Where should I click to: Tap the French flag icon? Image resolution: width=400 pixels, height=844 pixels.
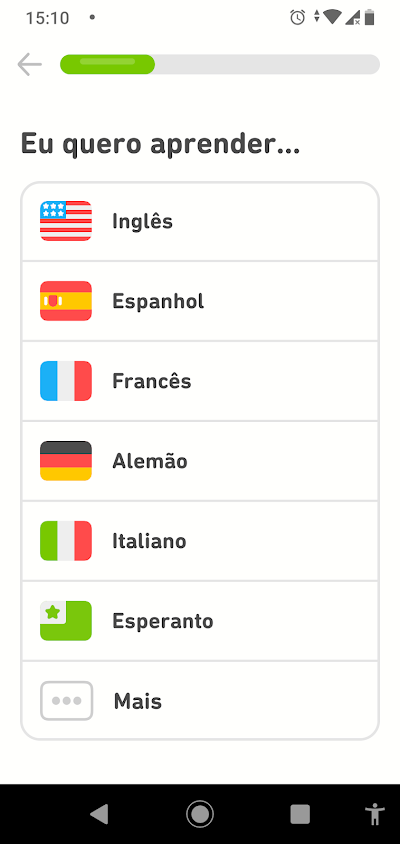[66, 381]
